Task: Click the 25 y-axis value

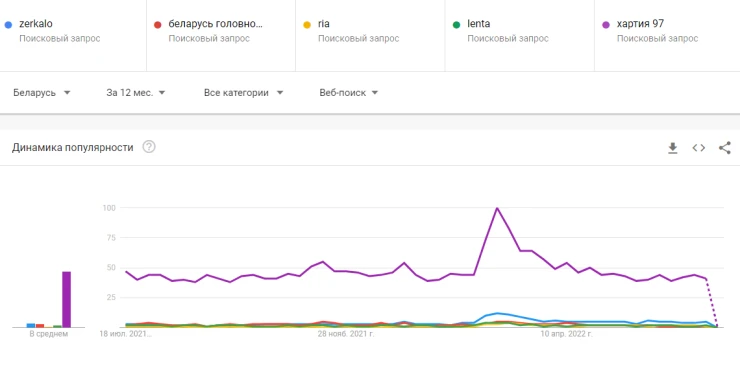Action: click(x=111, y=297)
